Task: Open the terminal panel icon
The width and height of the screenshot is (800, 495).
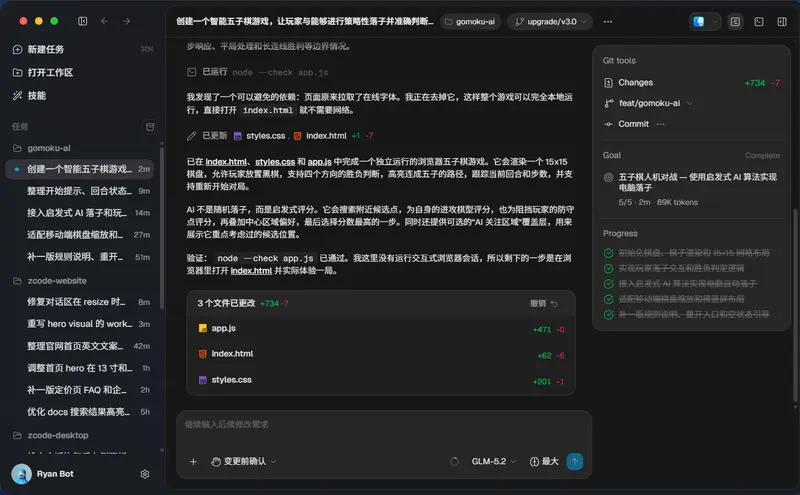Action: click(x=759, y=21)
